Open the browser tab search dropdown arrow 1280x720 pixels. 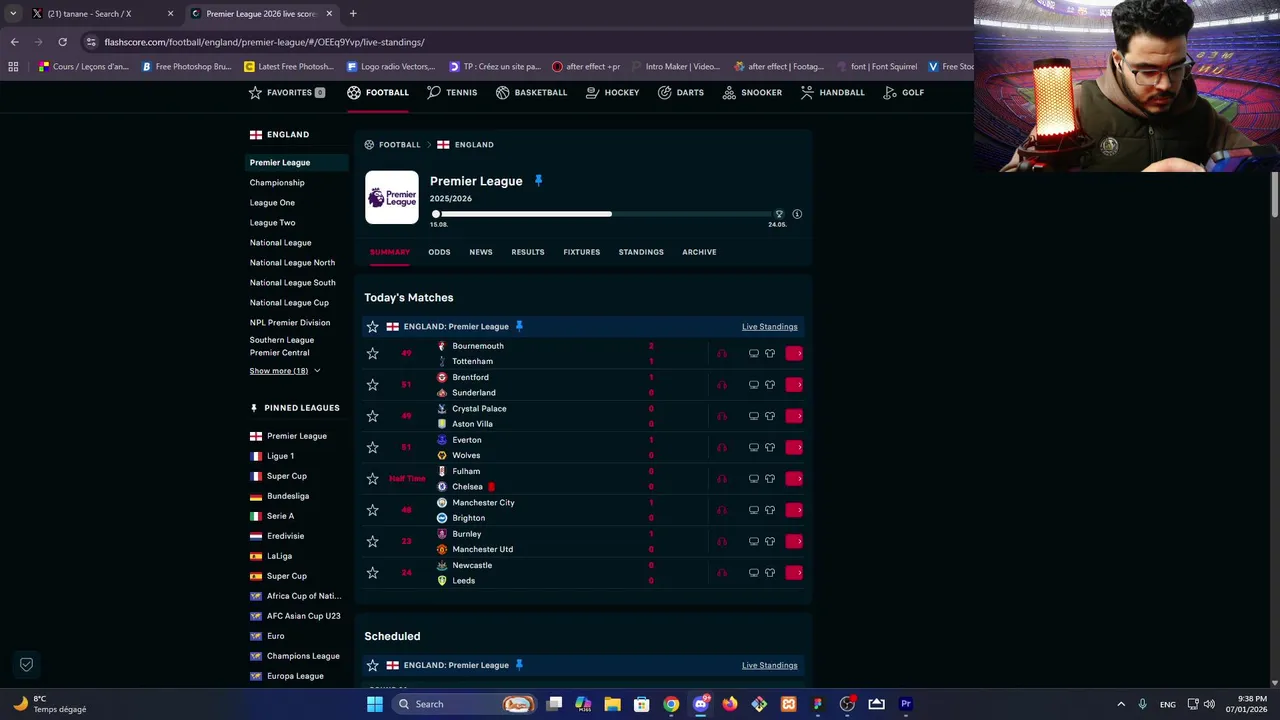pos(13,14)
